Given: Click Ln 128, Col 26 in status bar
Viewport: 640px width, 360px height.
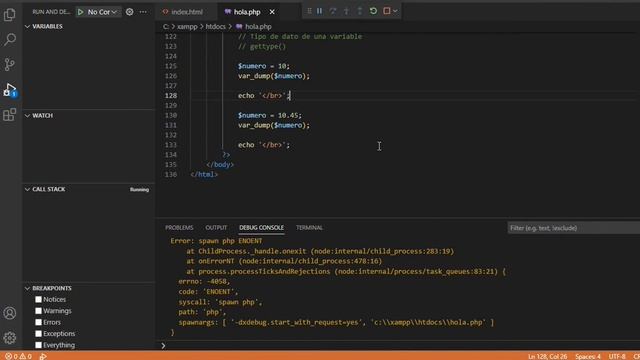Looking at the screenshot, I should tap(547, 356).
